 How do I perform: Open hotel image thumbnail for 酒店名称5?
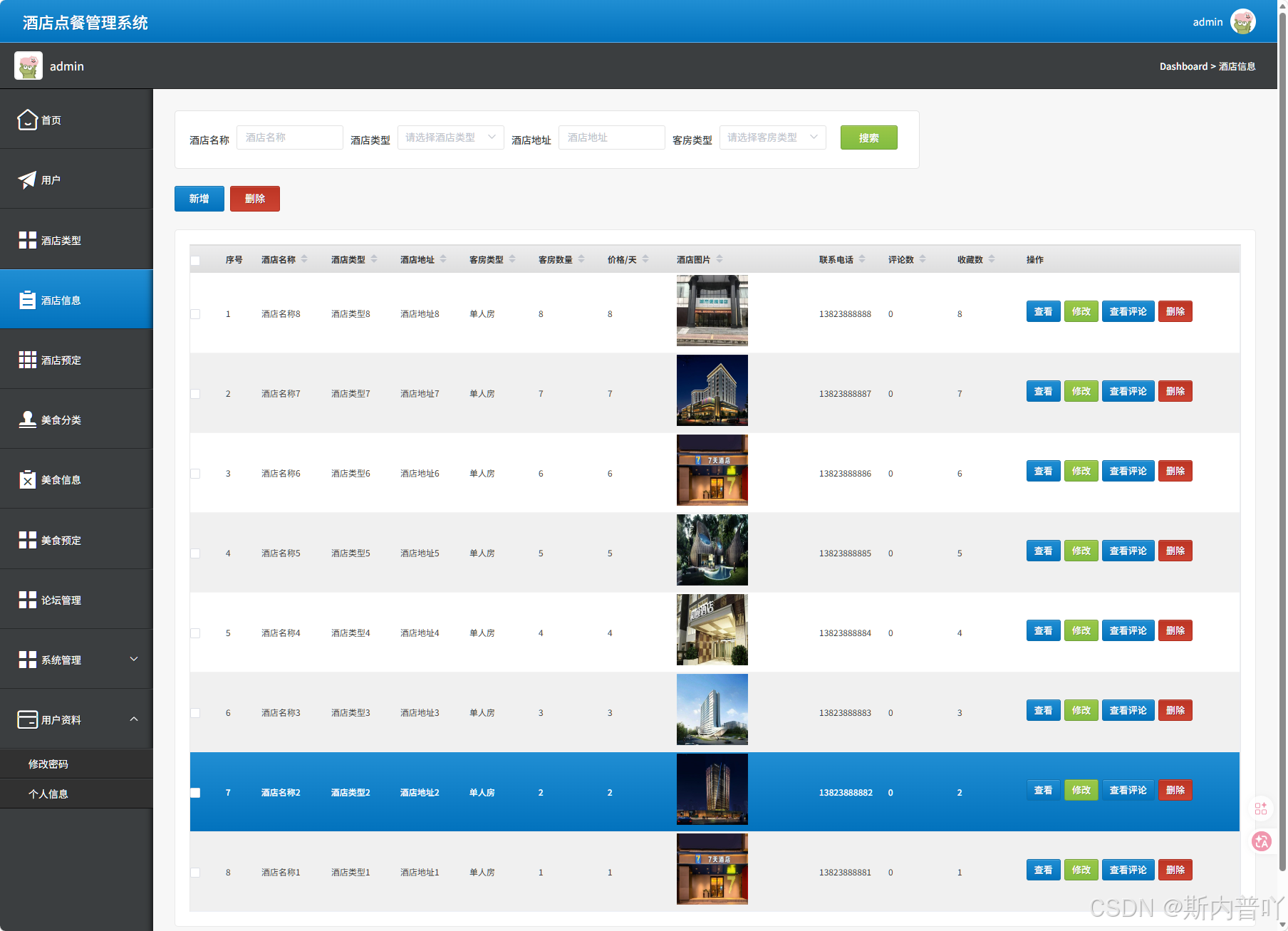(x=712, y=550)
